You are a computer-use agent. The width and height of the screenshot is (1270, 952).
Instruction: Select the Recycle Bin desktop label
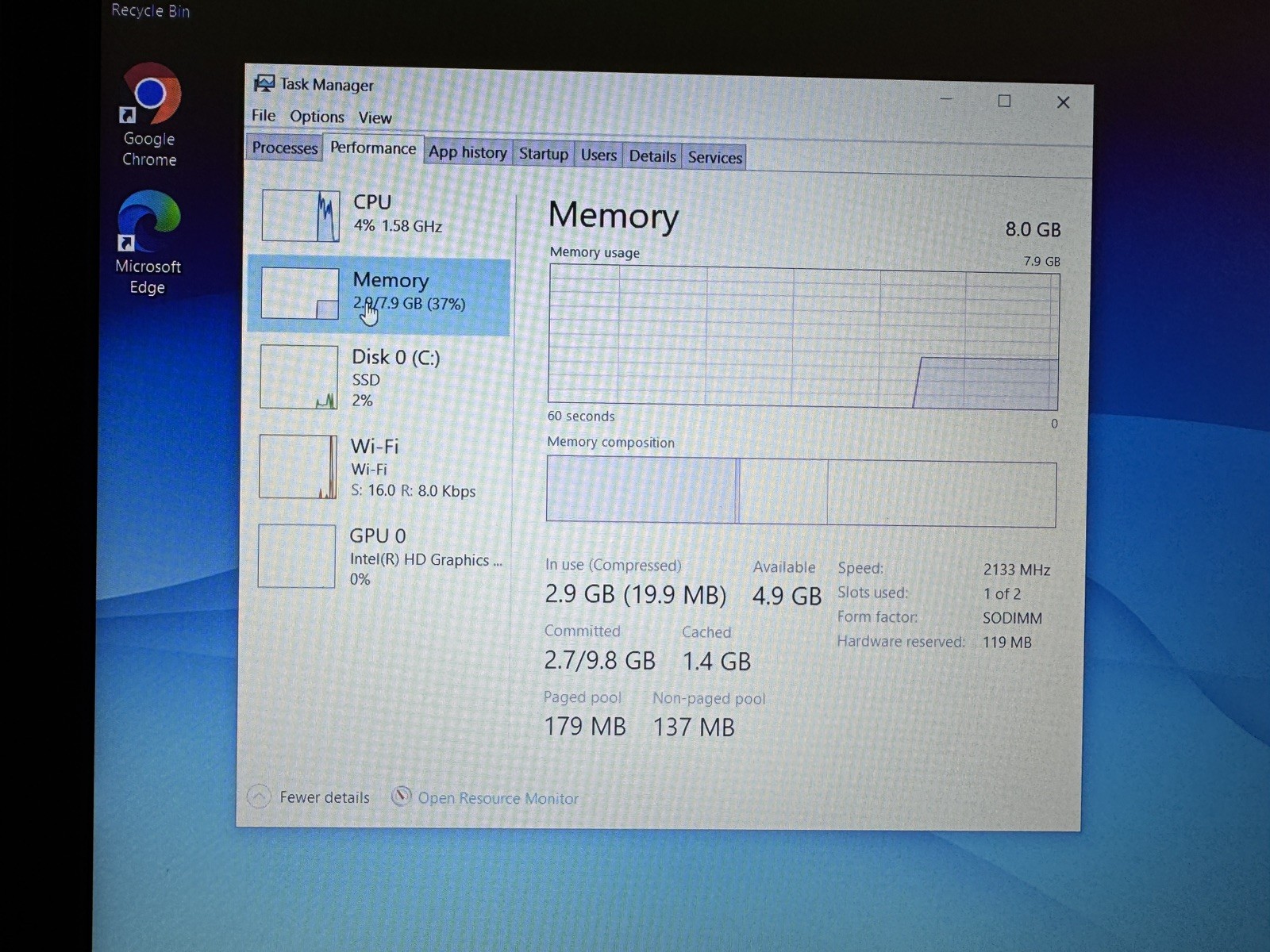(x=150, y=10)
